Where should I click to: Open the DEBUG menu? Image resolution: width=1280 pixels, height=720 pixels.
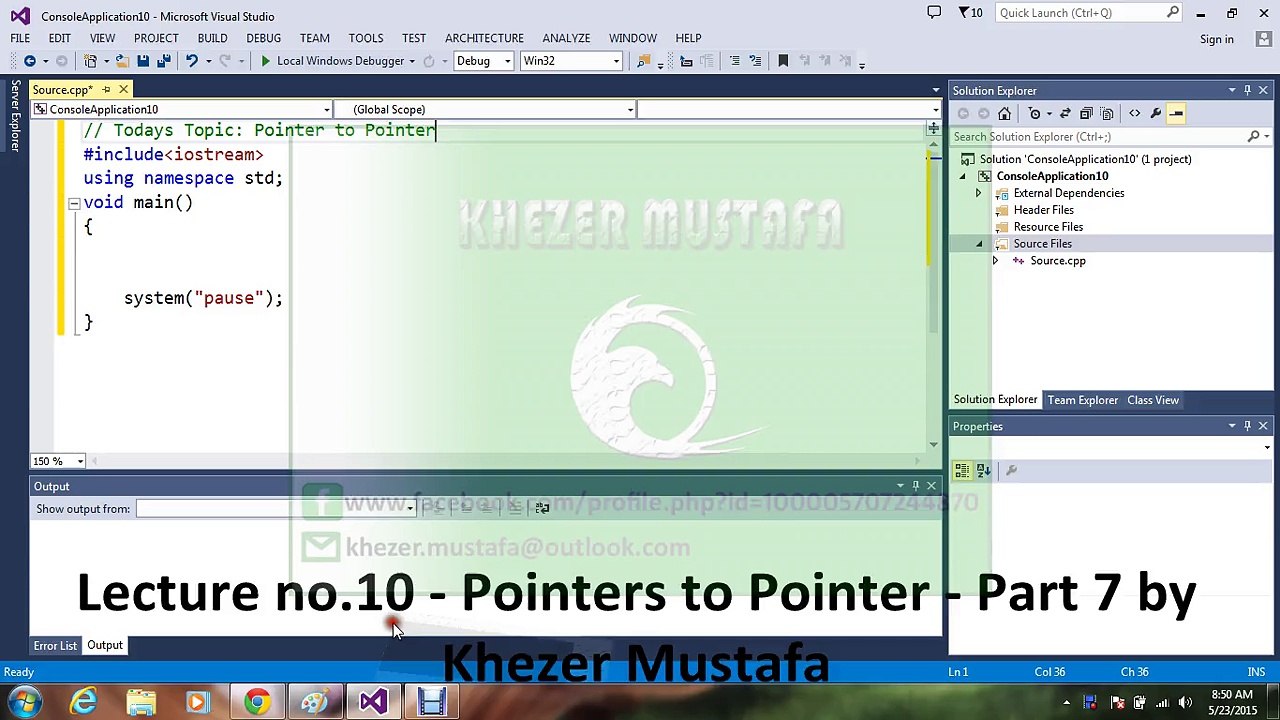pyautogui.click(x=263, y=38)
